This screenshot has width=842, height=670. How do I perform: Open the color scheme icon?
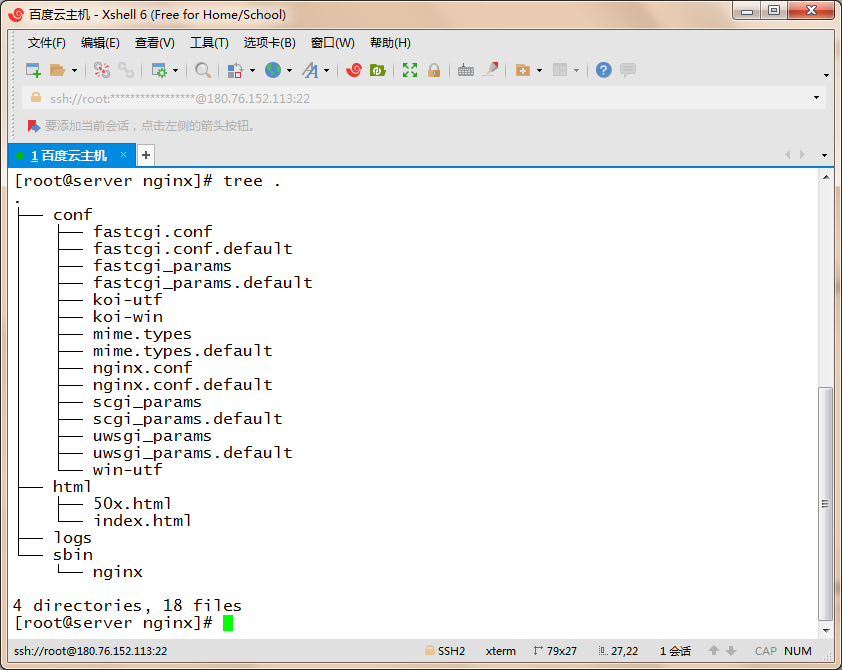point(235,70)
